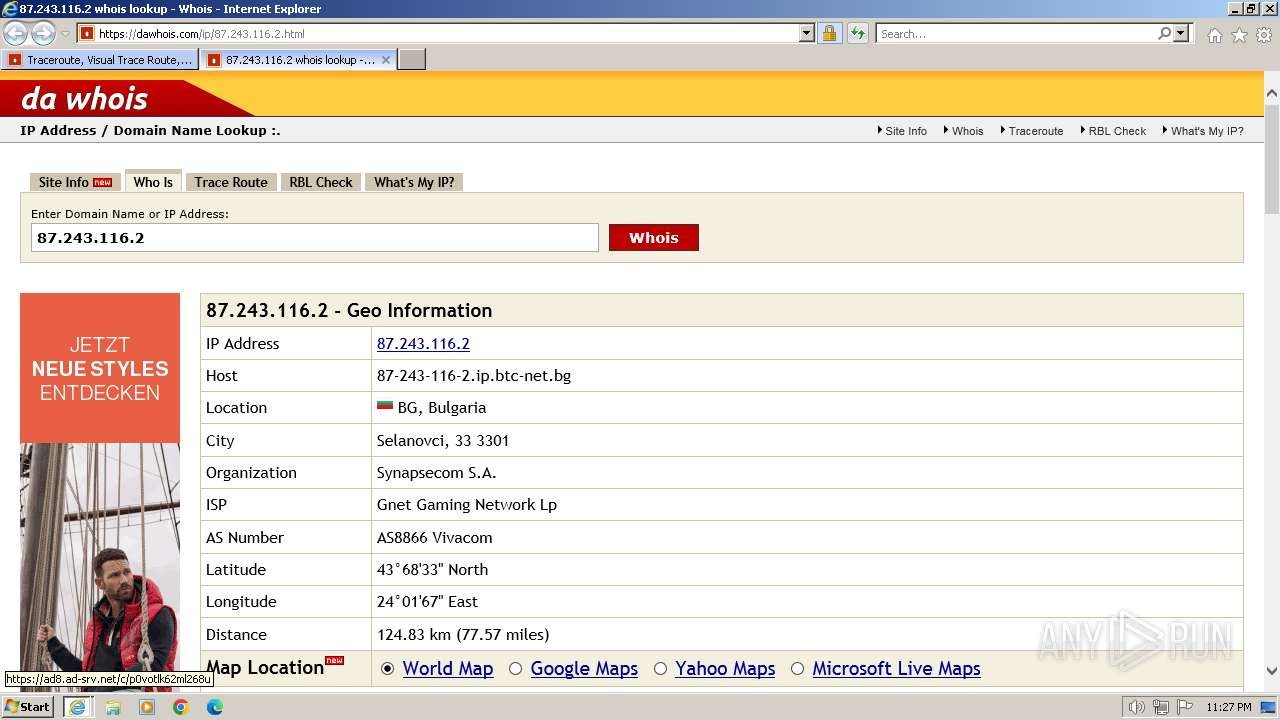Viewport: 1280px width, 720px height.
Task: Click the Start button
Action: pos(28,707)
